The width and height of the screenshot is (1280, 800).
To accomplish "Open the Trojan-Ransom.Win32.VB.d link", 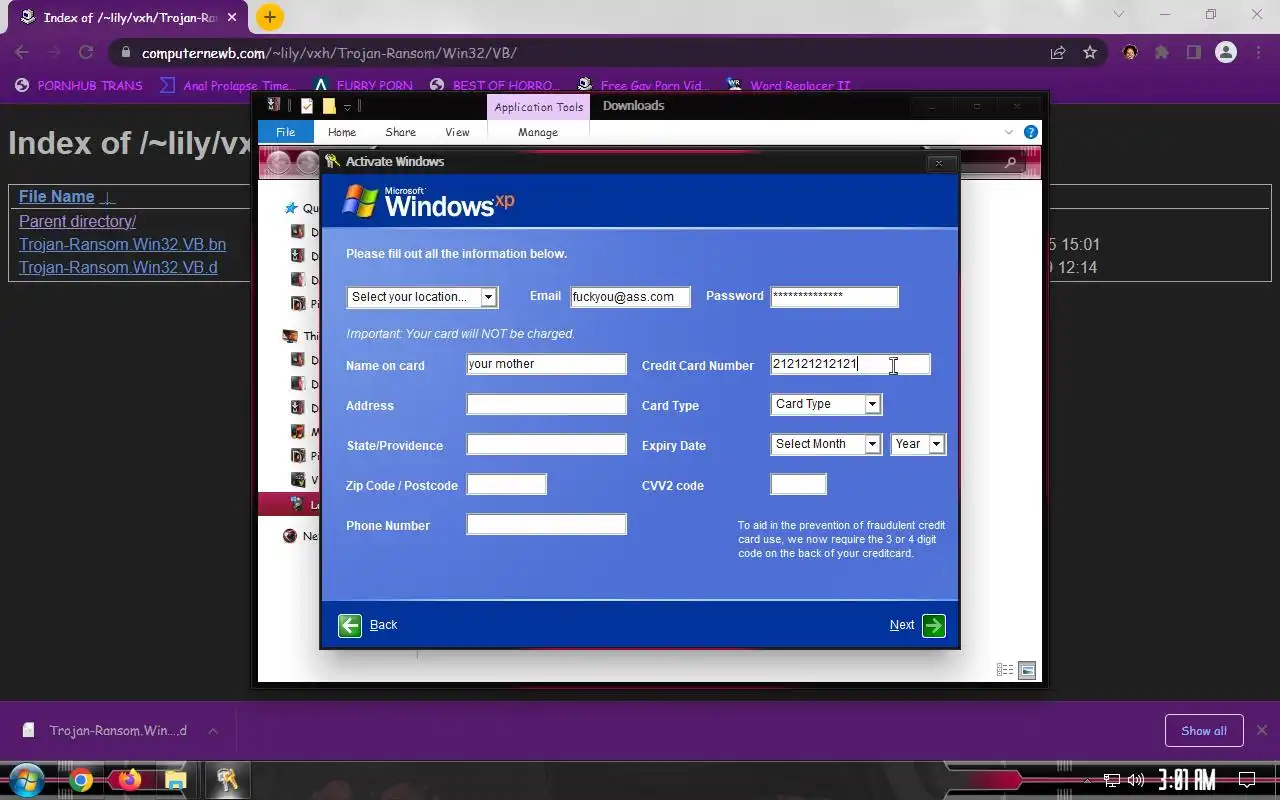I will coord(118,267).
